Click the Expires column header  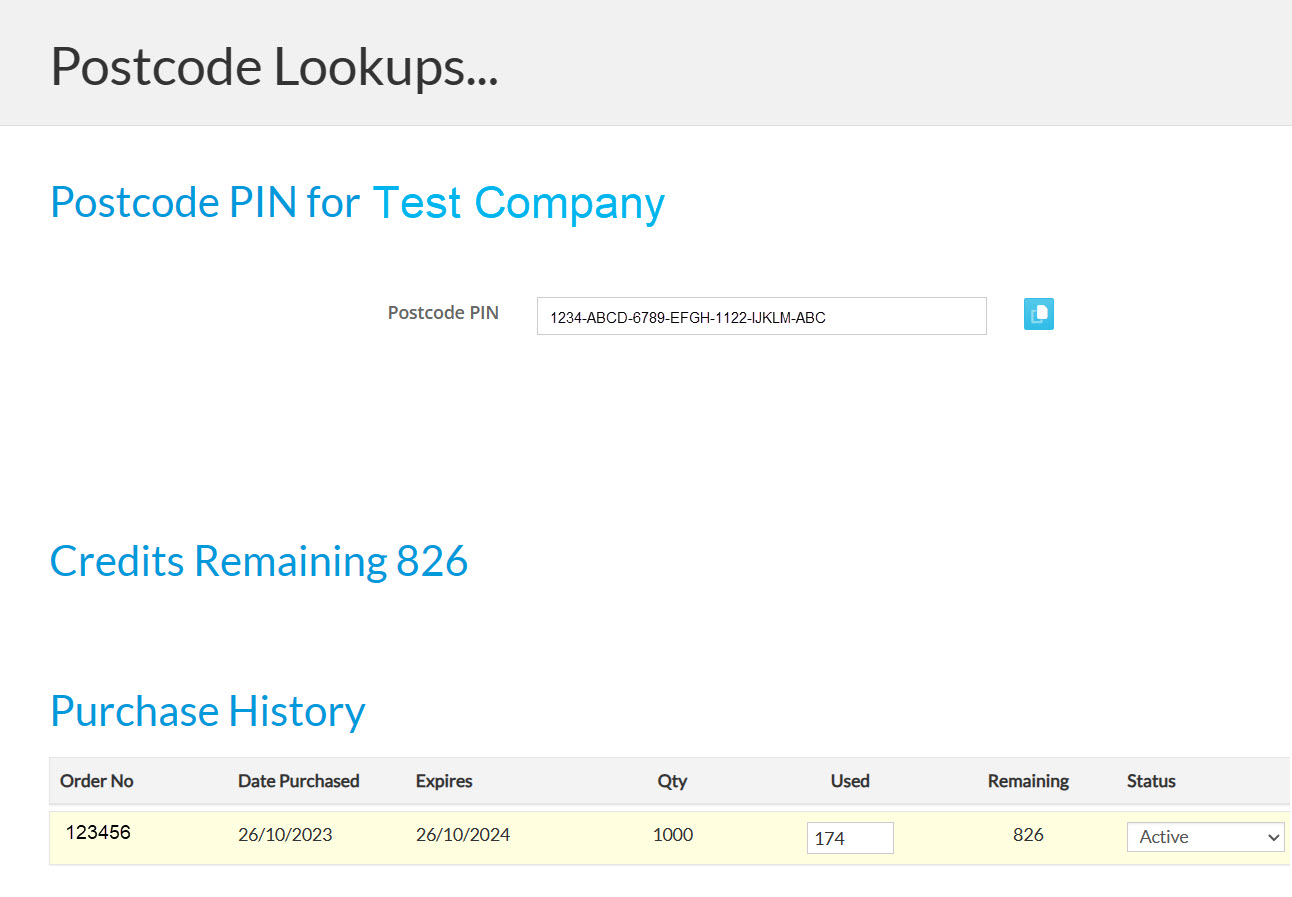click(x=444, y=781)
